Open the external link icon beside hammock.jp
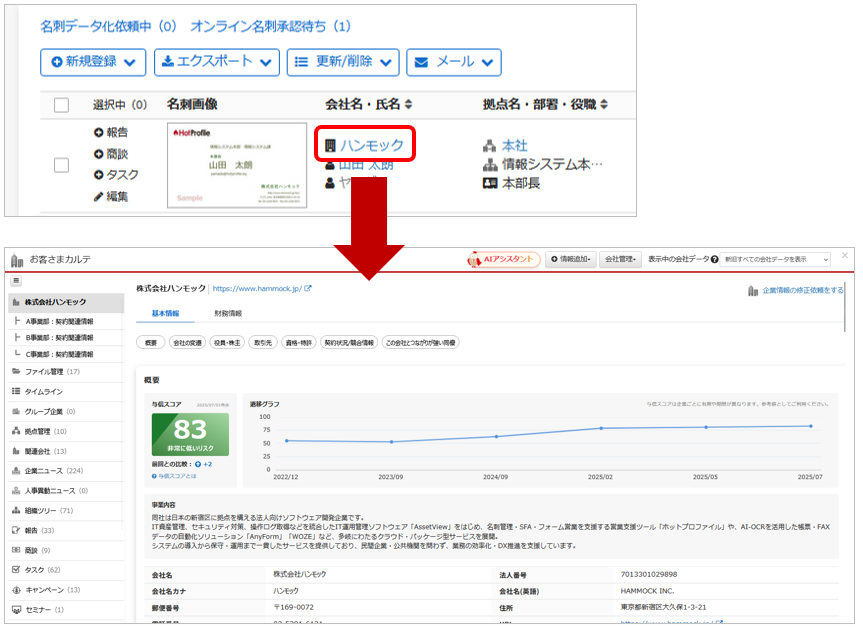The image size is (863, 631). tap(308, 289)
